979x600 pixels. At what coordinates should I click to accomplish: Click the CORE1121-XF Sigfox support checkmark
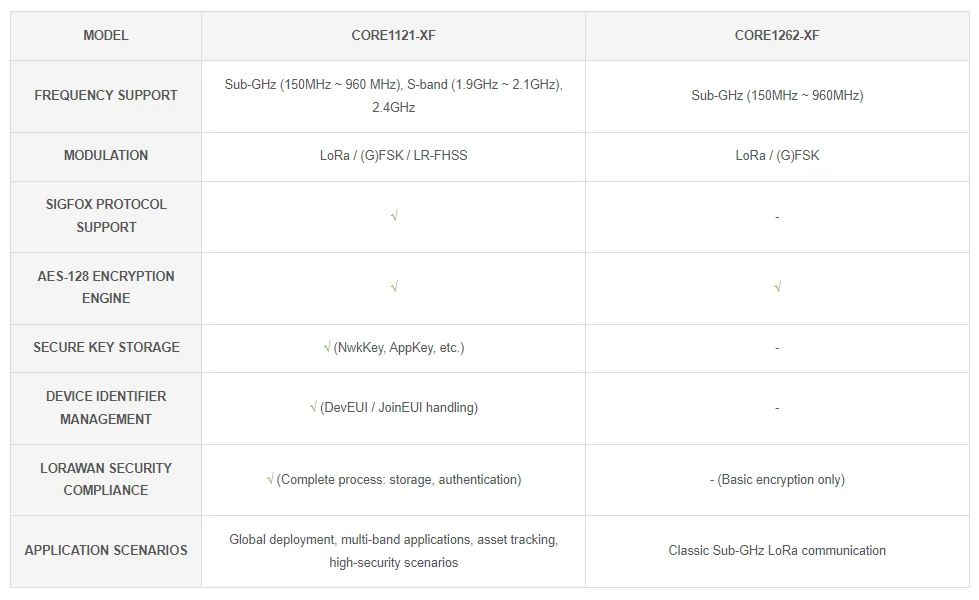394,216
